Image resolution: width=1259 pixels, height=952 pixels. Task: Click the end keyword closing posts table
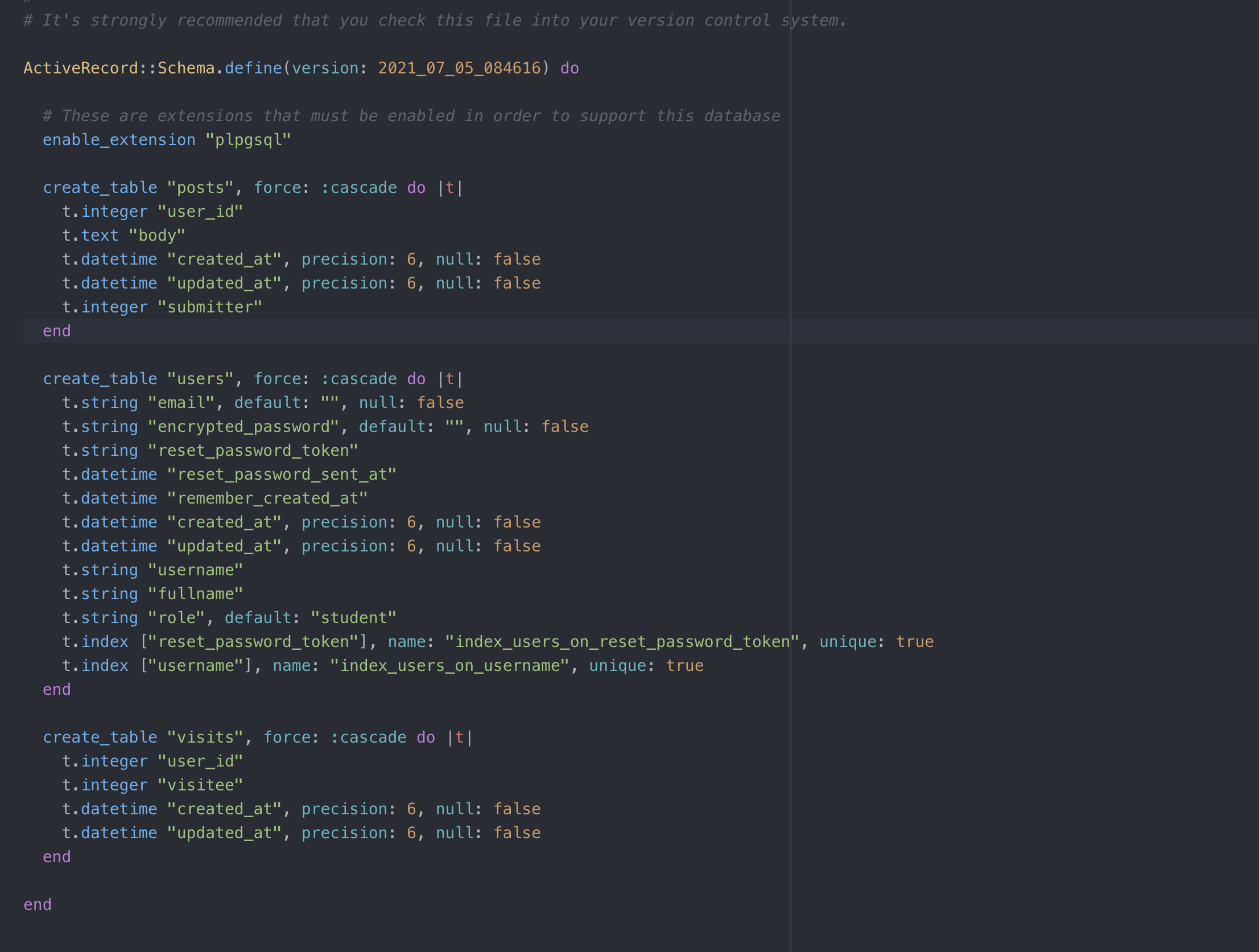(56, 330)
